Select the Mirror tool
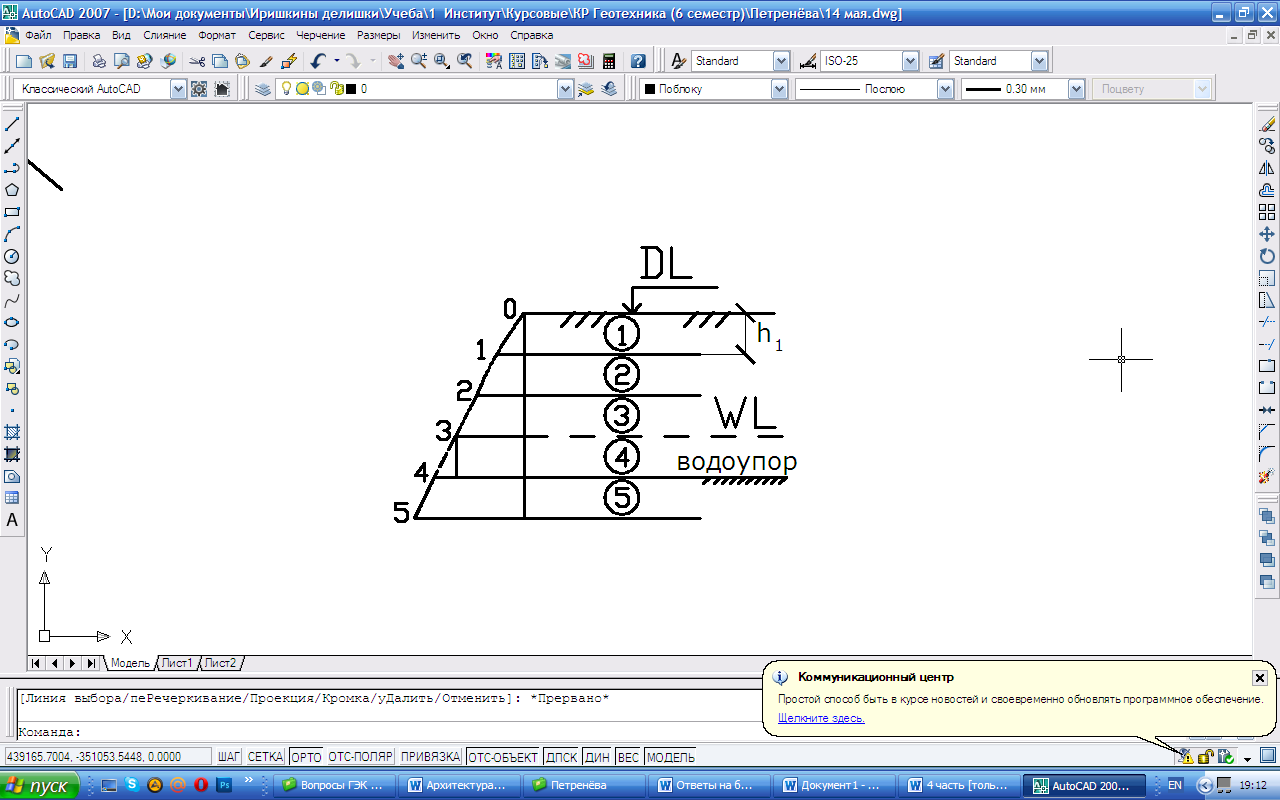Screen dimensions: 1280x800 pos(1267,168)
